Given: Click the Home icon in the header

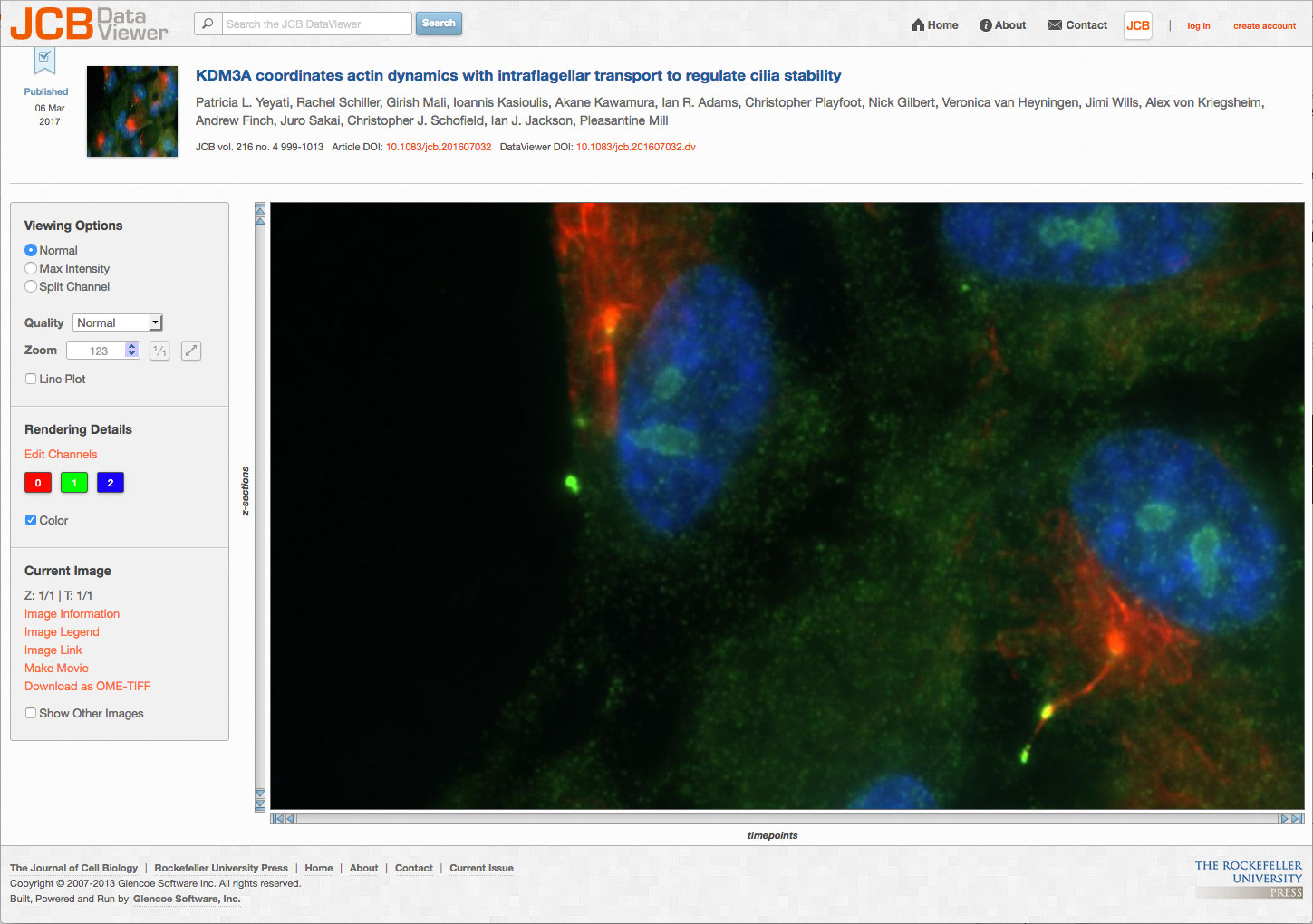Looking at the screenshot, I should click(918, 25).
